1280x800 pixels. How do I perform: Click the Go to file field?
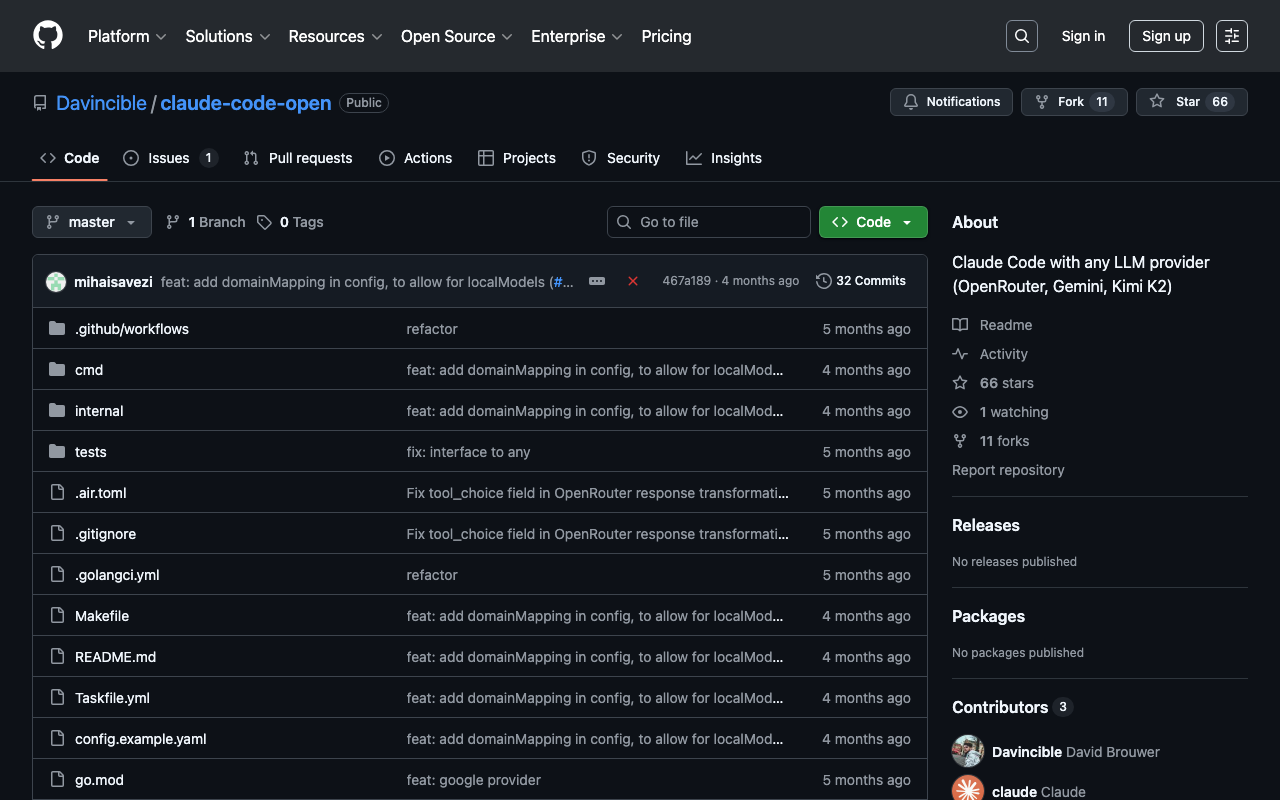709,222
